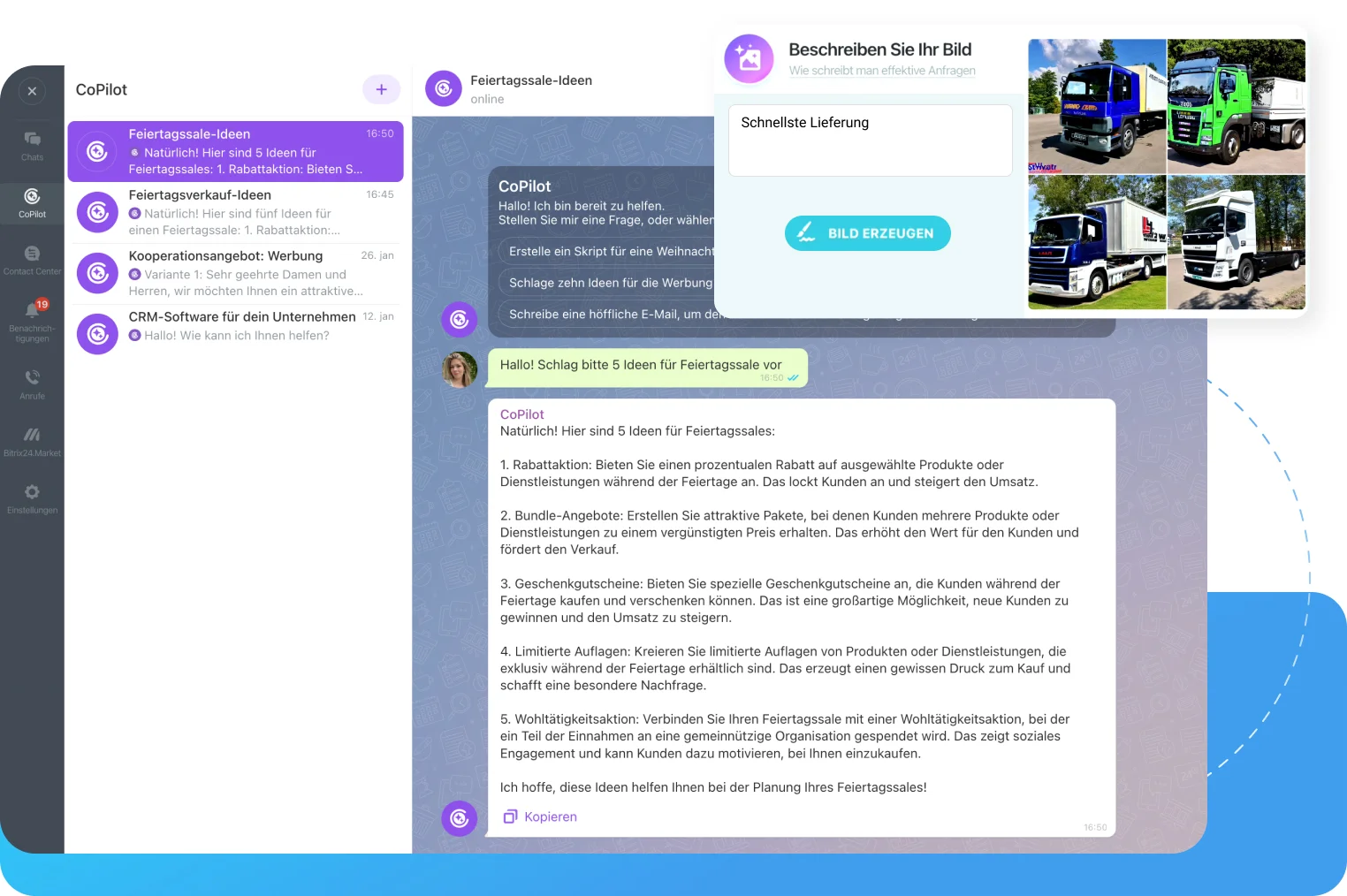The width and height of the screenshot is (1347, 896).
Task: Open Kooperationsangebot: Werbung chat
Action: (x=235, y=273)
